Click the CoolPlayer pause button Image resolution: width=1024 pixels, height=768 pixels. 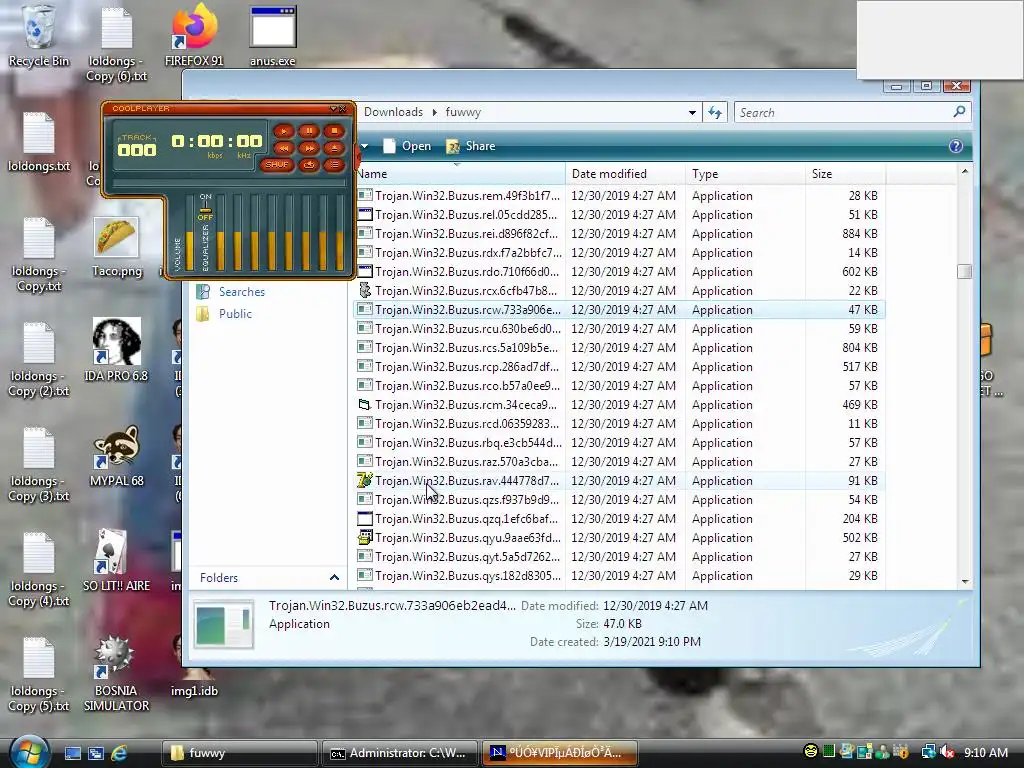point(309,131)
